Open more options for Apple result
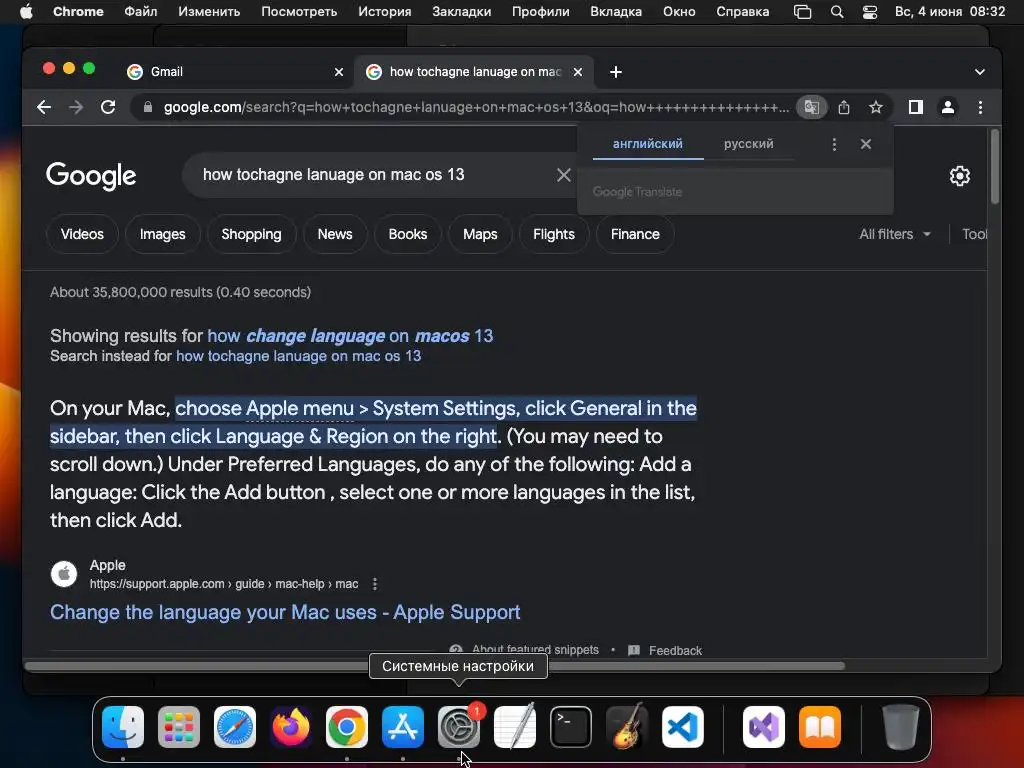The image size is (1024, 768). pyautogui.click(x=375, y=584)
